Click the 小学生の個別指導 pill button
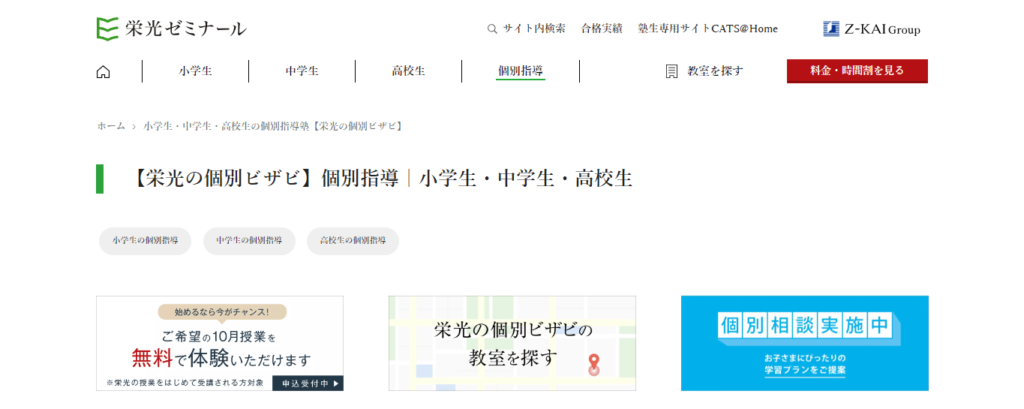The image size is (1024, 409). 145,240
